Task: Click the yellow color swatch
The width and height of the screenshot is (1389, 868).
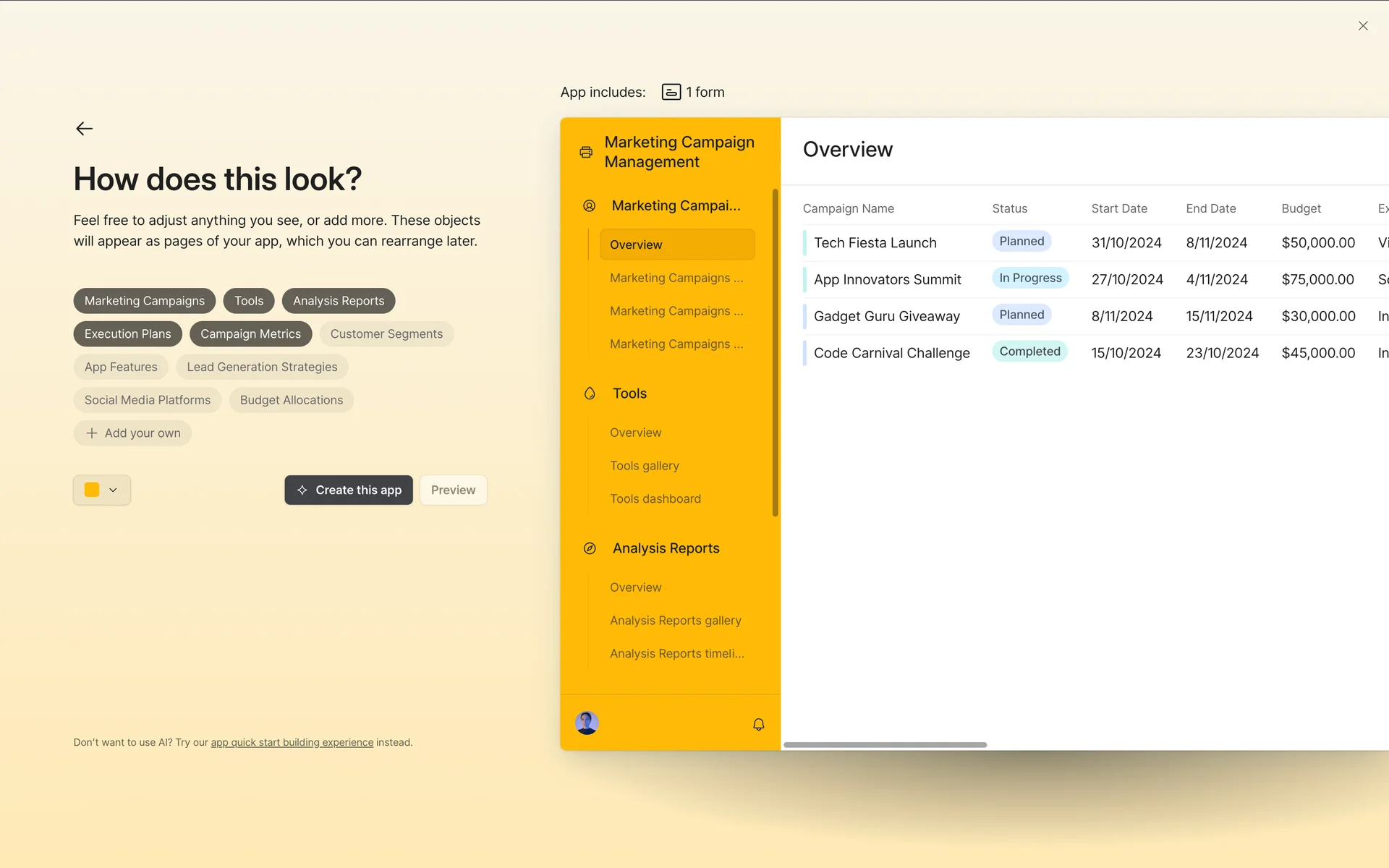Action: [x=92, y=490]
